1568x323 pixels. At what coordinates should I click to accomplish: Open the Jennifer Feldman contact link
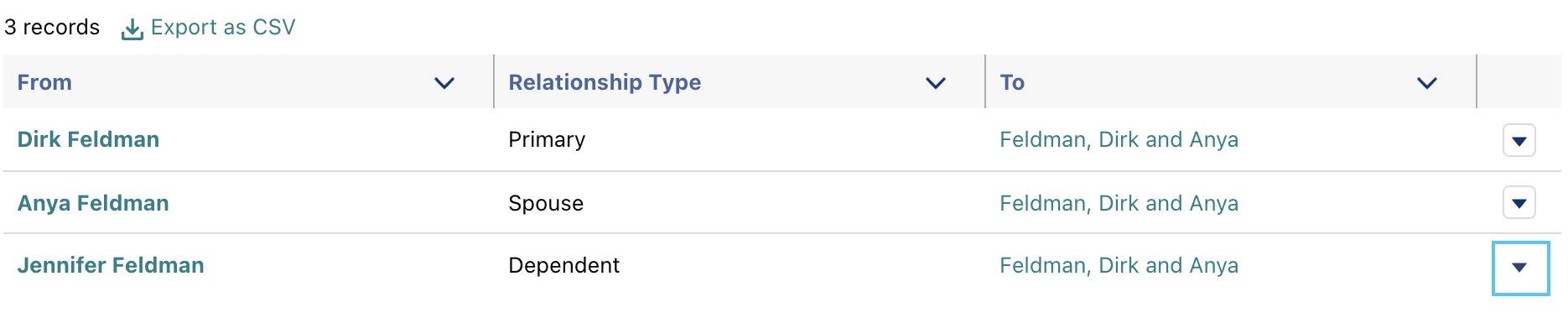click(x=111, y=265)
